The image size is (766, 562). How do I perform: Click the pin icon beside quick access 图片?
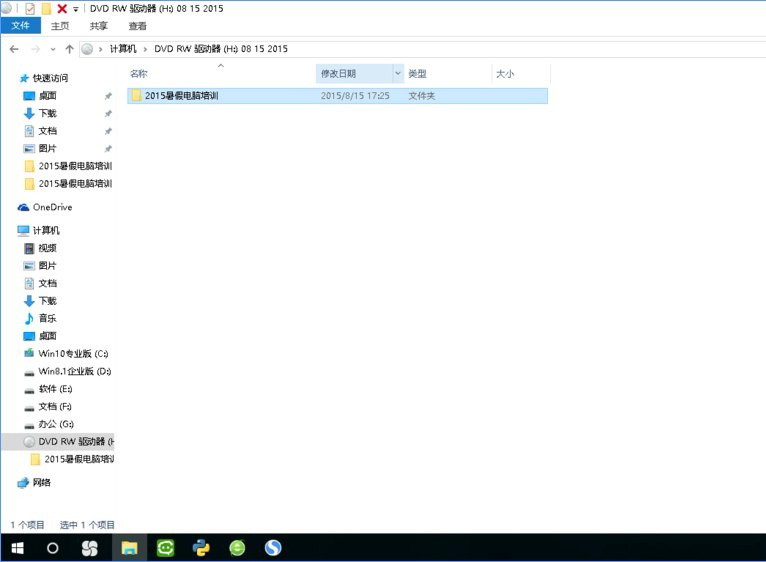pyautogui.click(x=108, y=149)
